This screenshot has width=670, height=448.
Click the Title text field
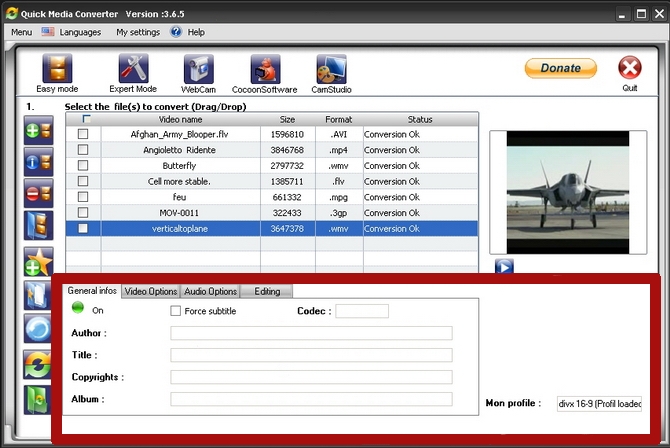[x=311, y=355]
